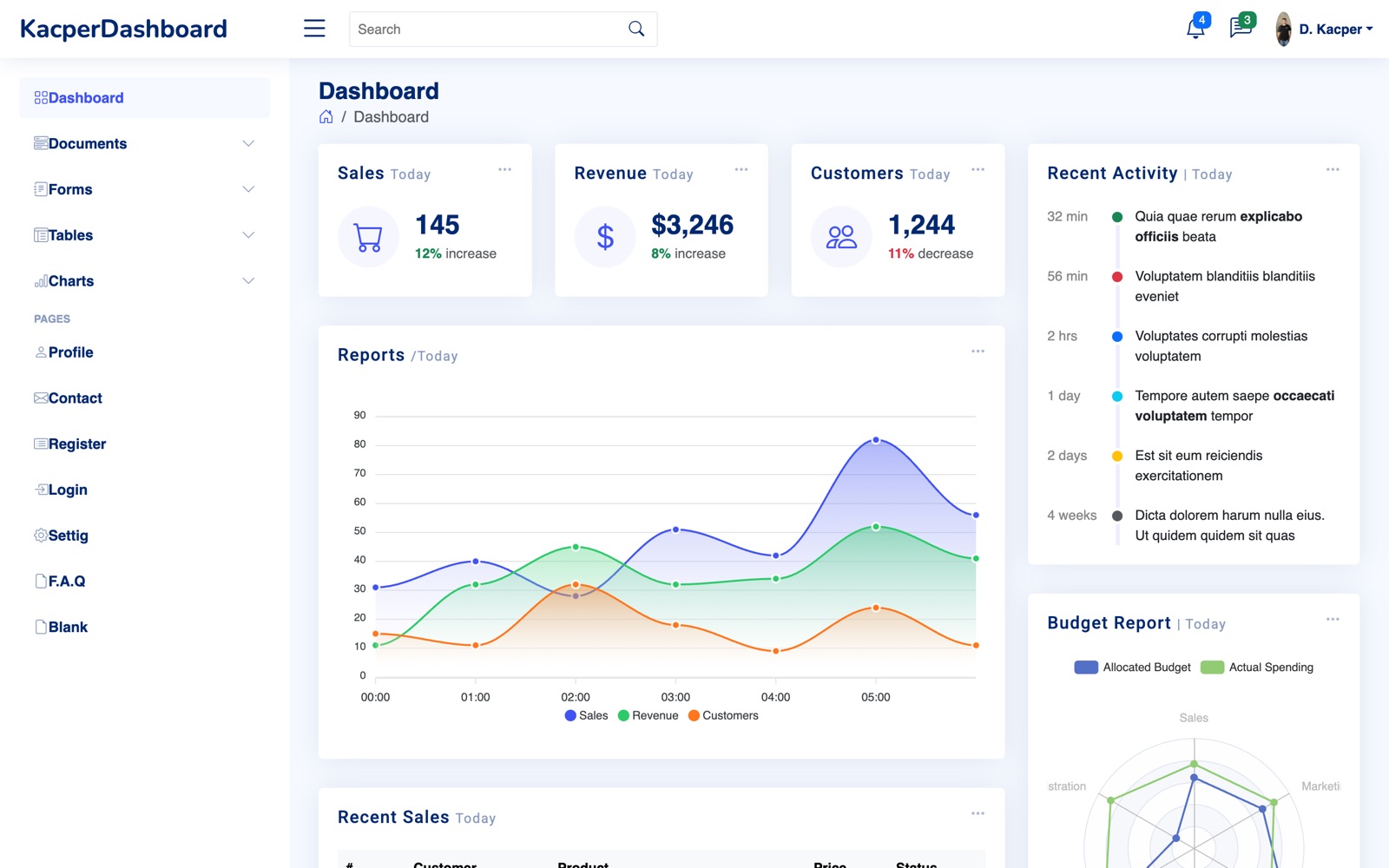
Task: Click the Charts bar icon in the sidebar
Action: coord(41,281)
